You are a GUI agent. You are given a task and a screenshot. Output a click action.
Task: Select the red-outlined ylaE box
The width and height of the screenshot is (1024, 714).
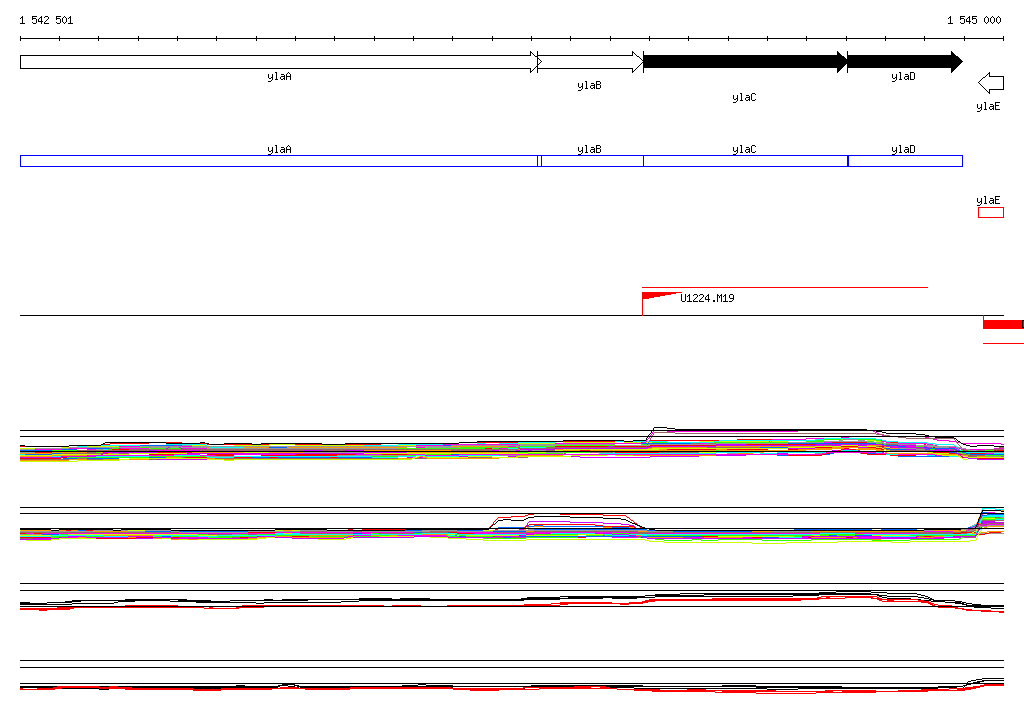click(x=990, y=212)
